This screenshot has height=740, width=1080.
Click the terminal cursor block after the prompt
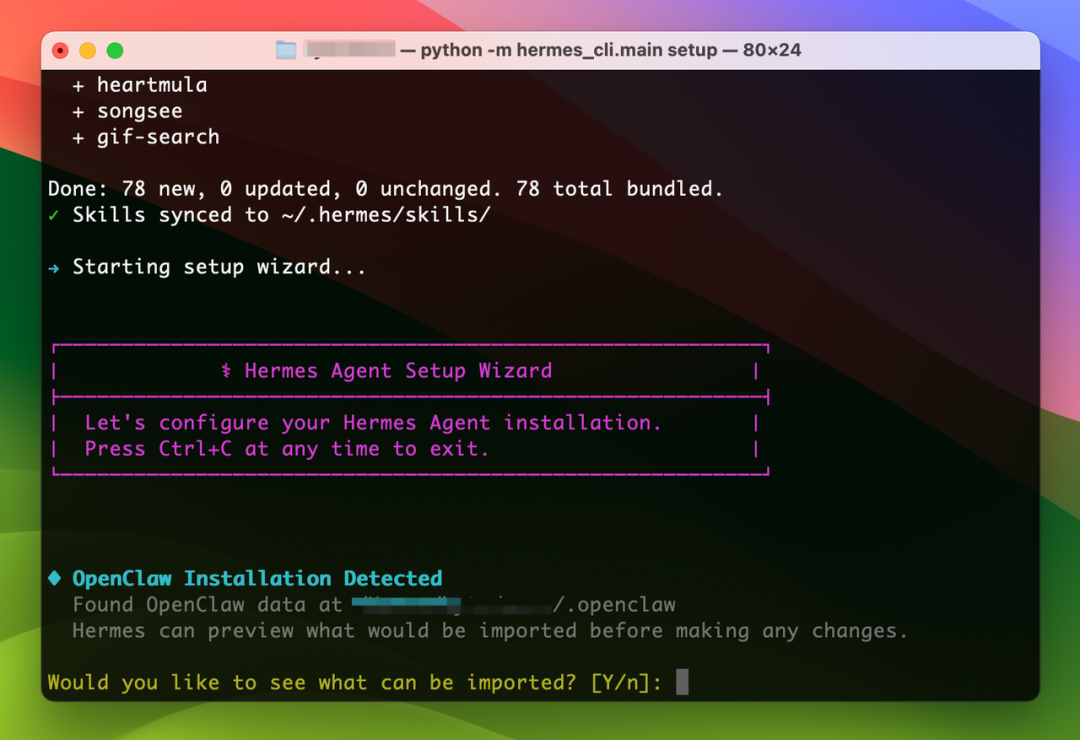[x=682, y=682]
